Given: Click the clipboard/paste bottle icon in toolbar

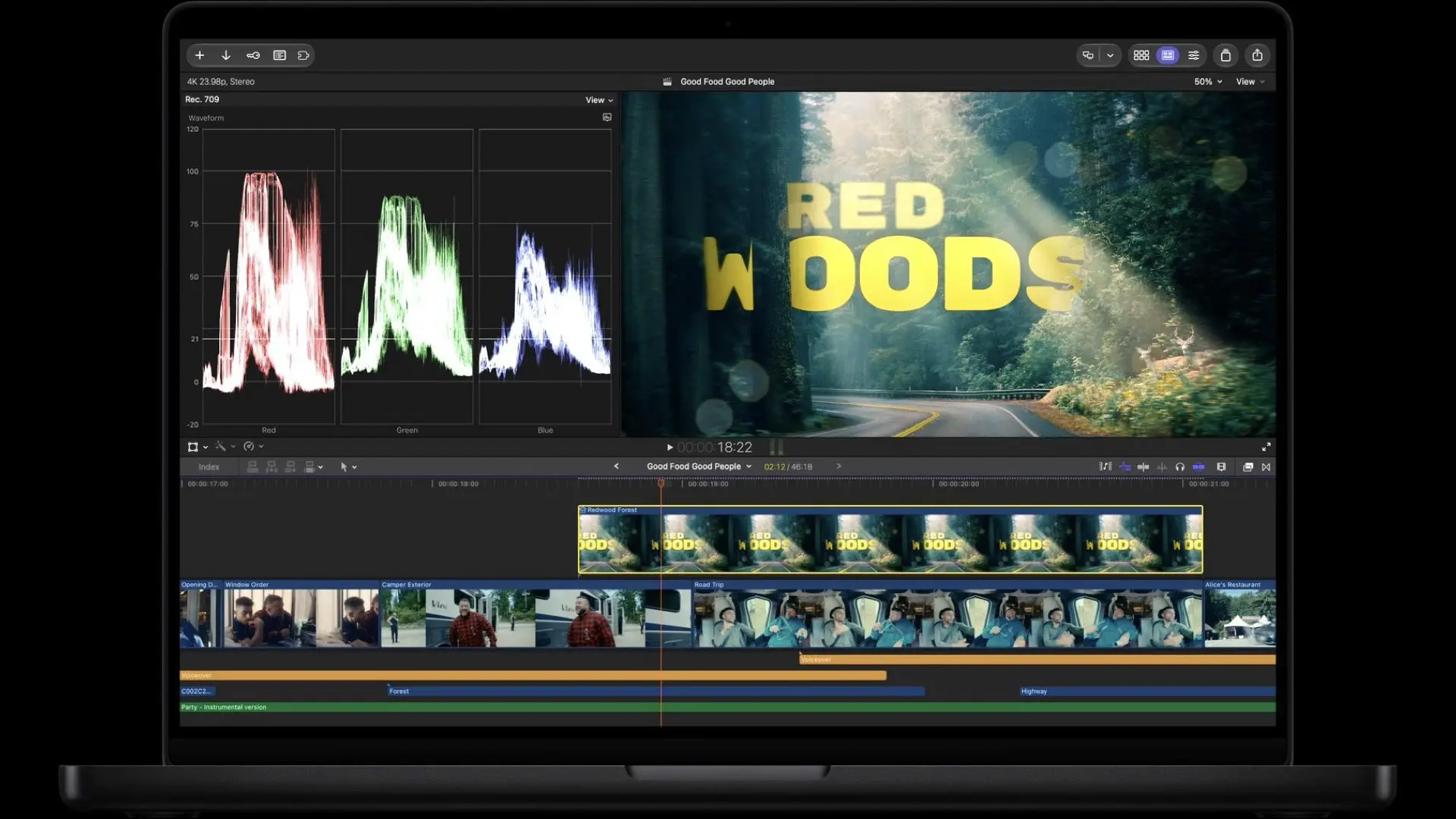Looking at the screenshot, I should tap(1225, 55).
